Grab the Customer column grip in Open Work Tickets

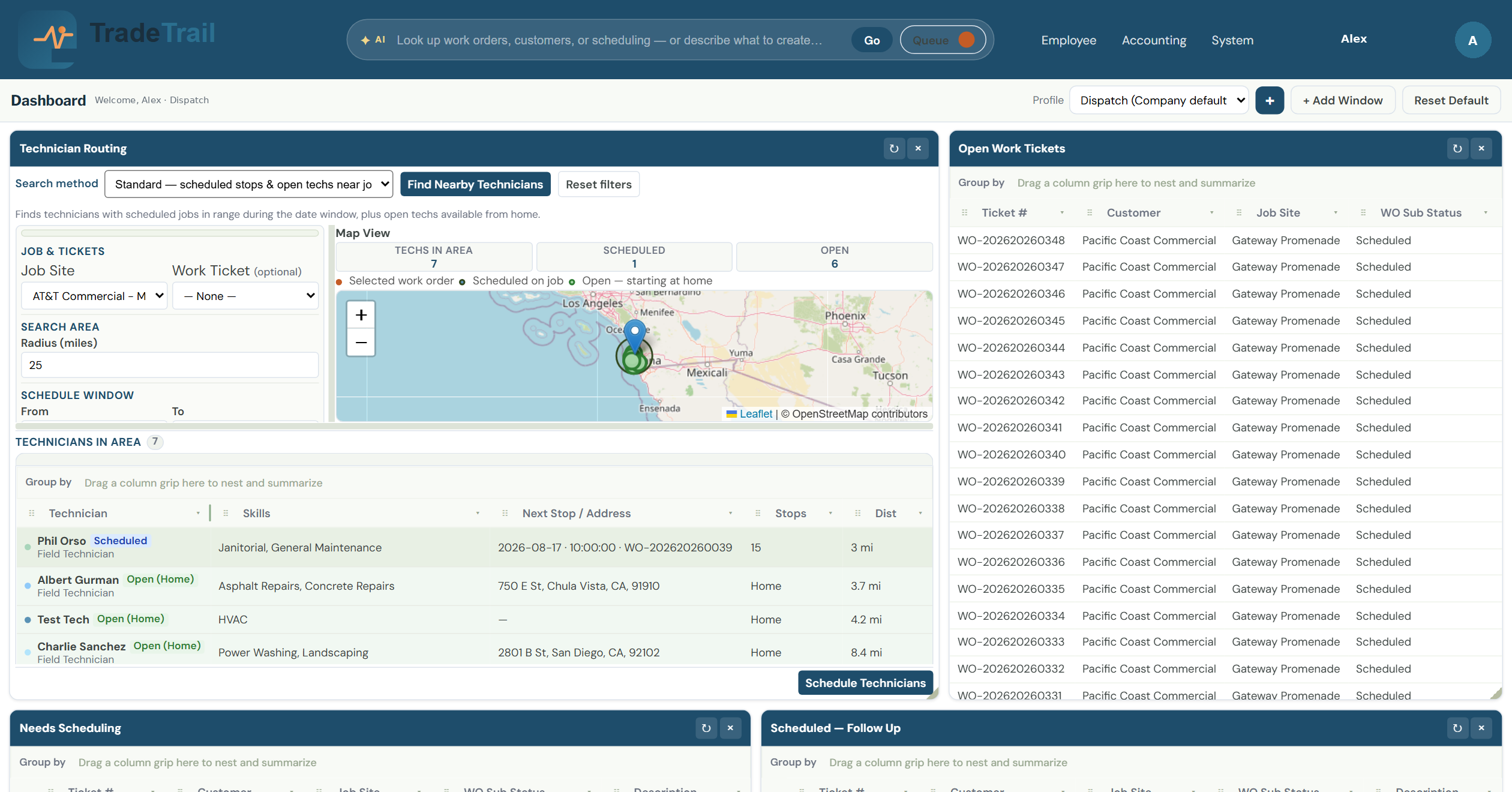coord(1090,213)
